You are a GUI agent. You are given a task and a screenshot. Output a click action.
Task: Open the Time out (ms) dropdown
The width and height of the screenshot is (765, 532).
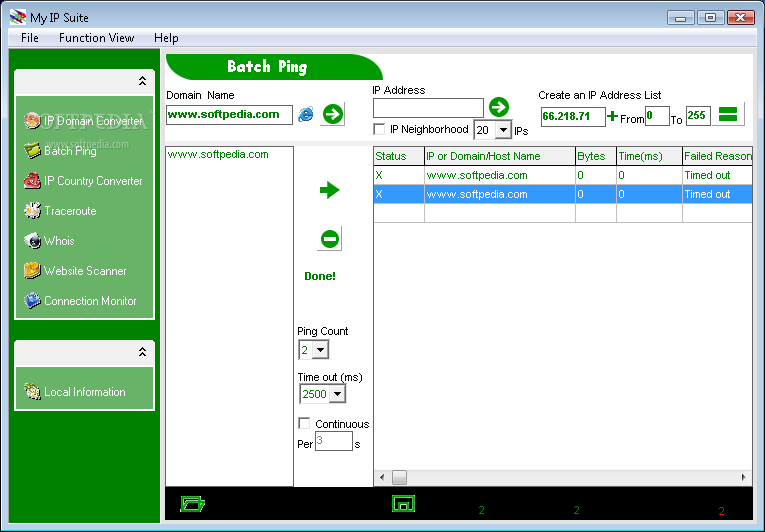tap(337, 393)
